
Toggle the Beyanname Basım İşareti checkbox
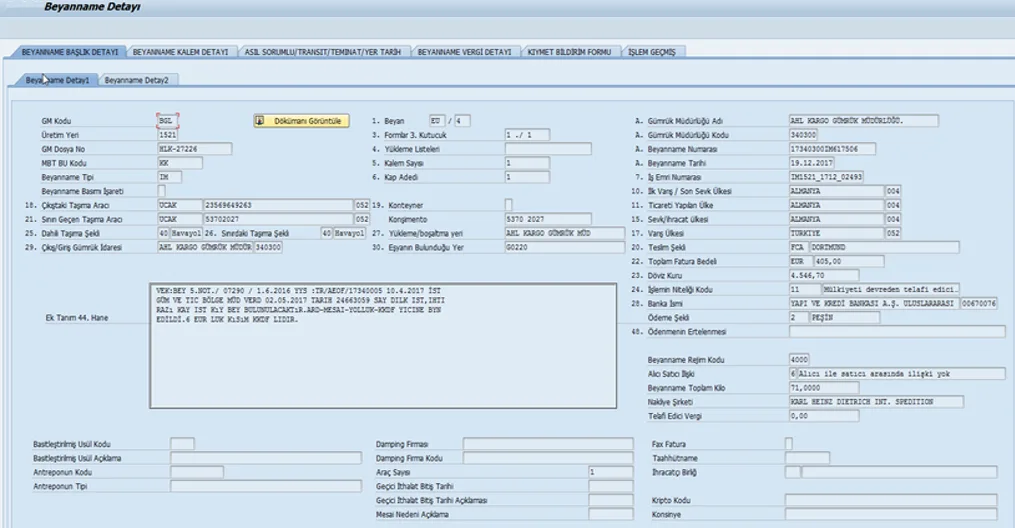(162, 191)
